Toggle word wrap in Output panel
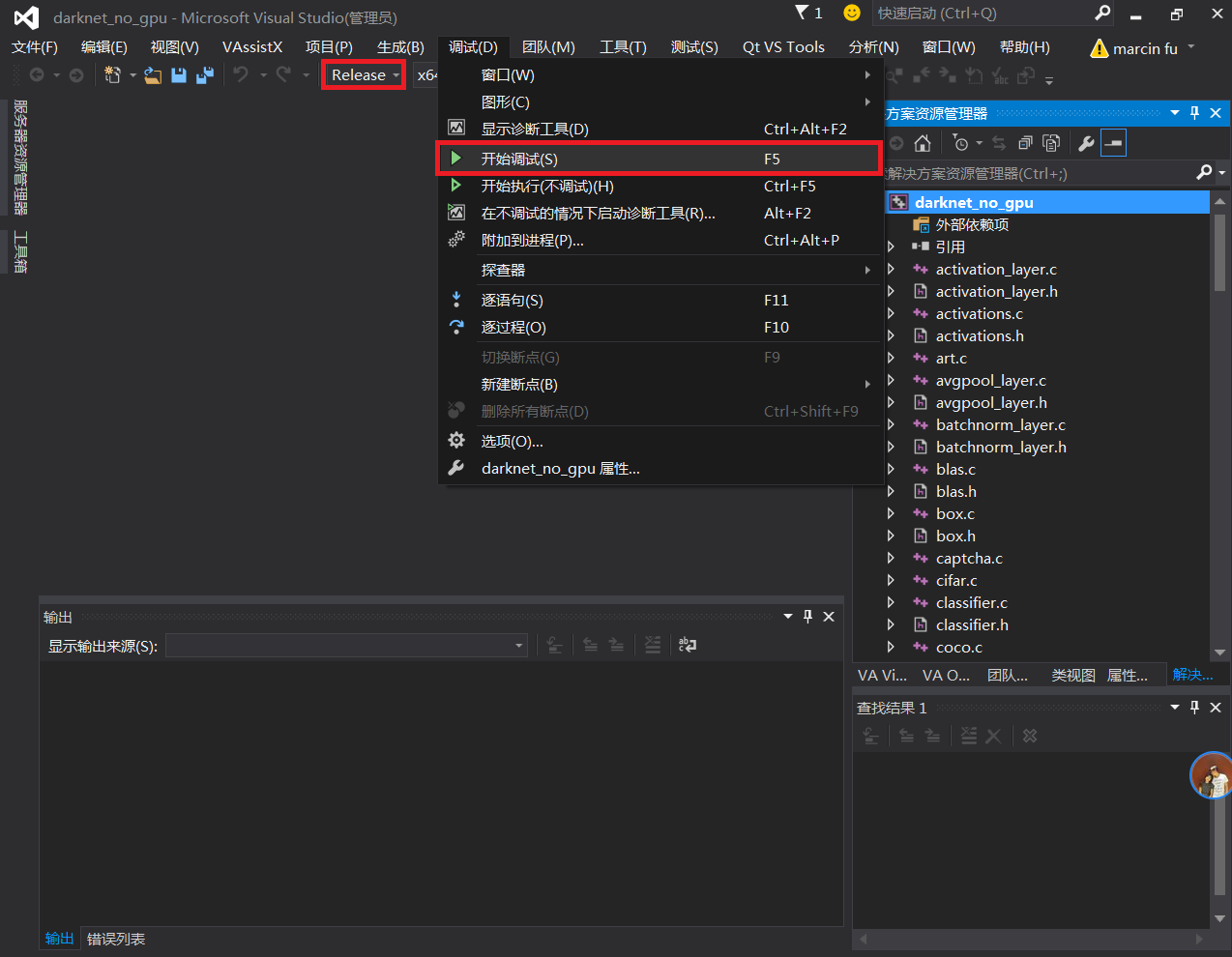Viewport: 1232px width, 957px height. click(x=687, y=645)
